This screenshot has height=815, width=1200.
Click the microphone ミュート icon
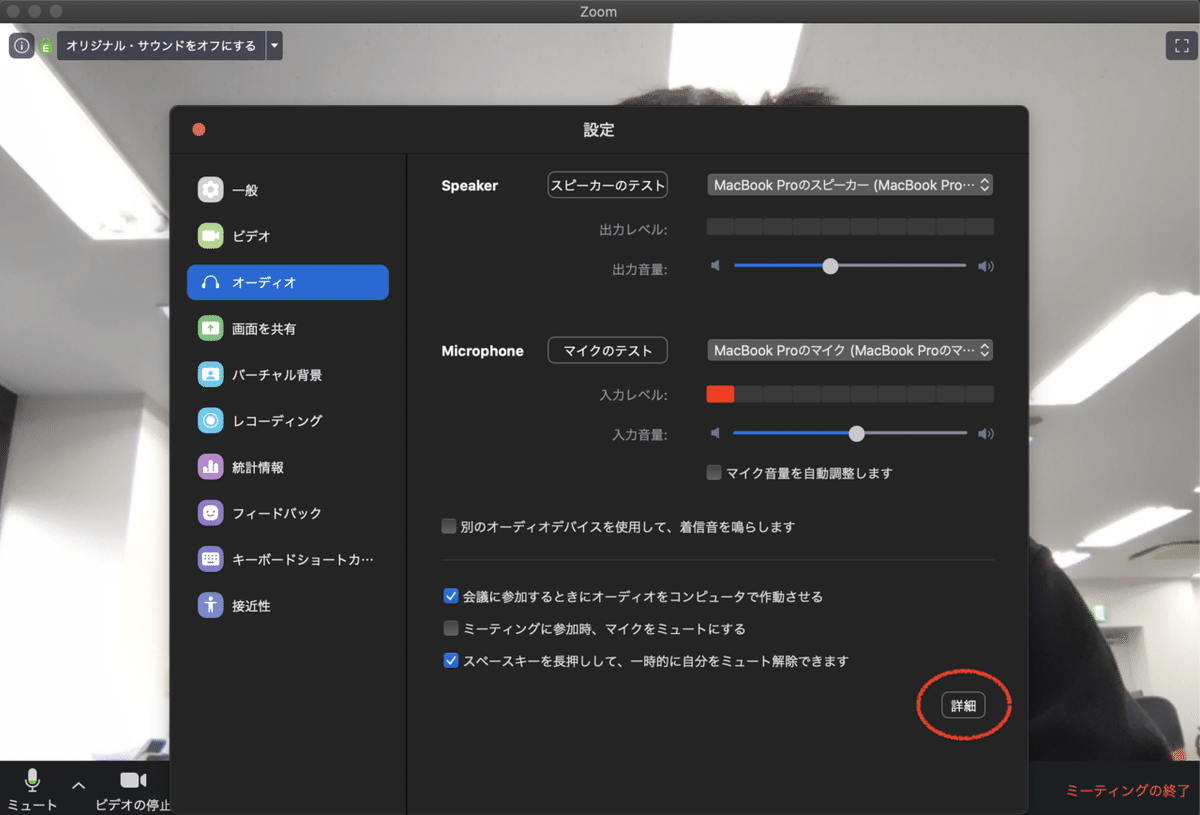(x=33, y=781)
